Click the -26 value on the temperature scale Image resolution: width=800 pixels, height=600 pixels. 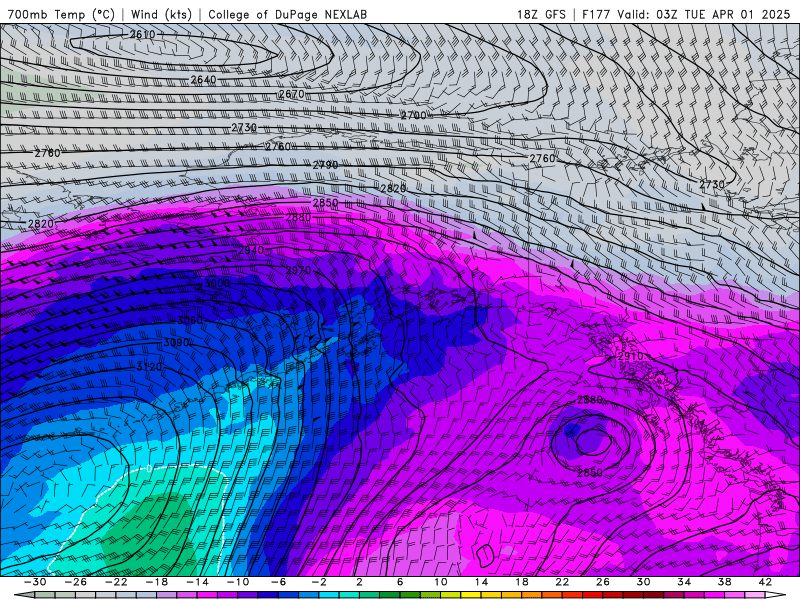[76, 582]
